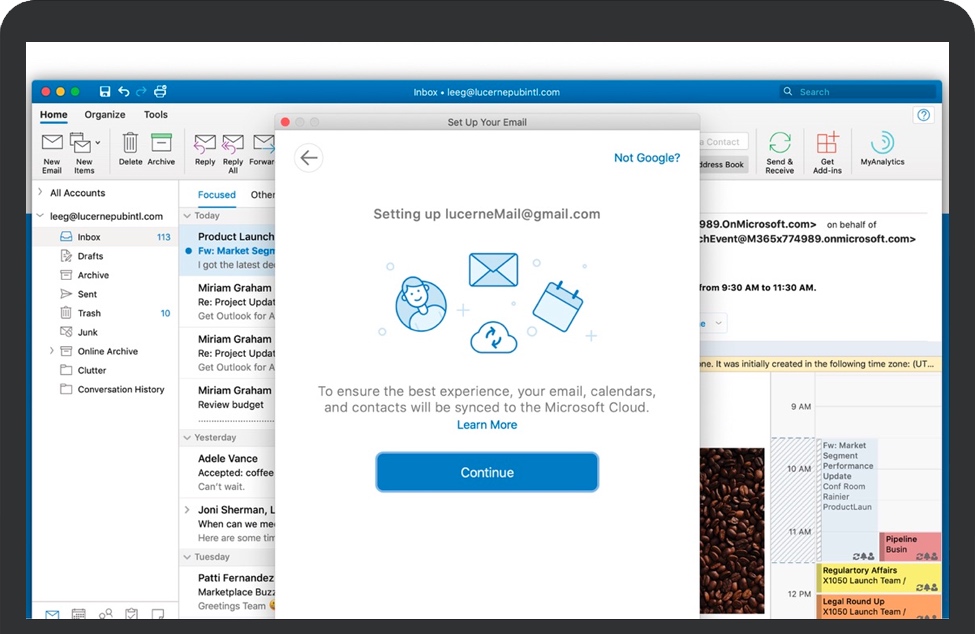
Task: Open the Archive folder
Action: (104, 275)
